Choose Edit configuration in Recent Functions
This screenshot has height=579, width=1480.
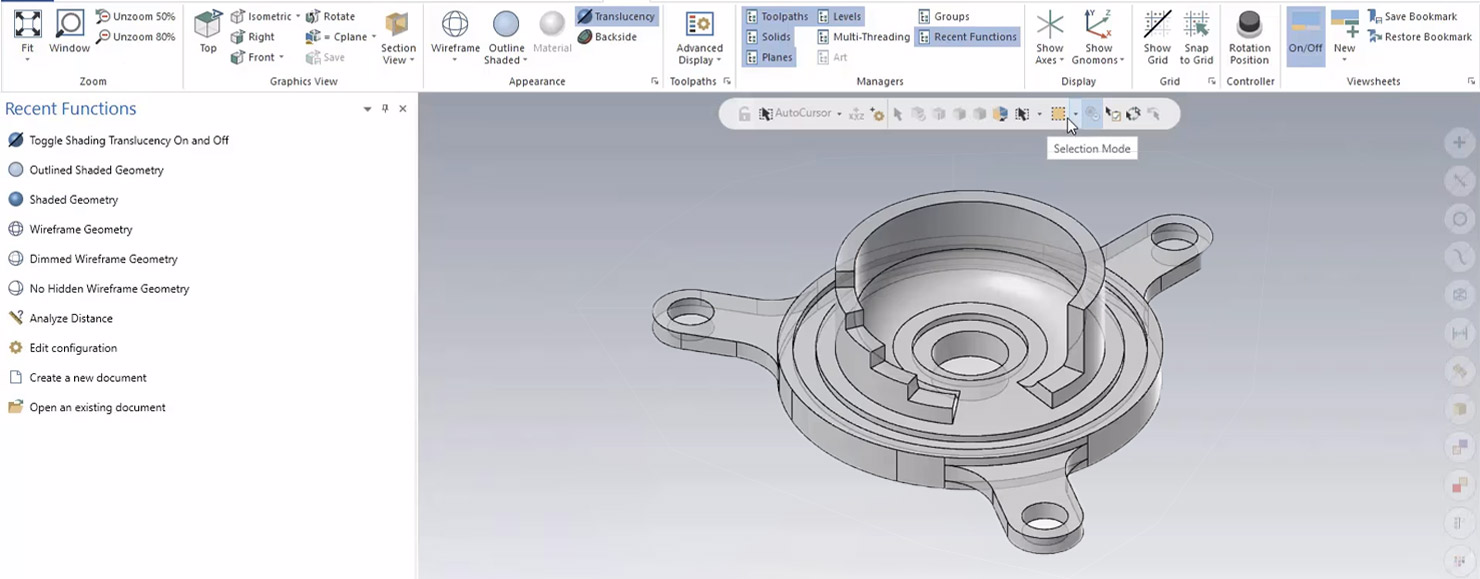(x=73, y=348)
